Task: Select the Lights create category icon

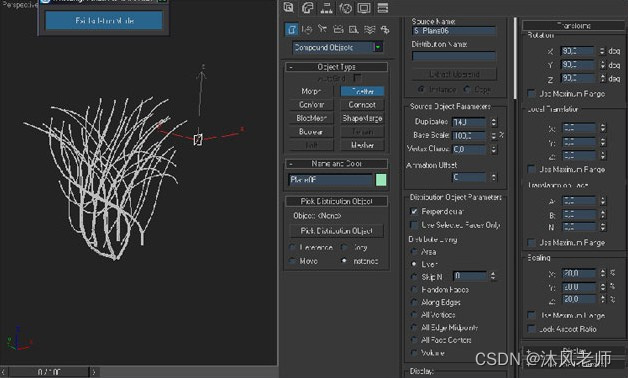Action: pos(322,29)
